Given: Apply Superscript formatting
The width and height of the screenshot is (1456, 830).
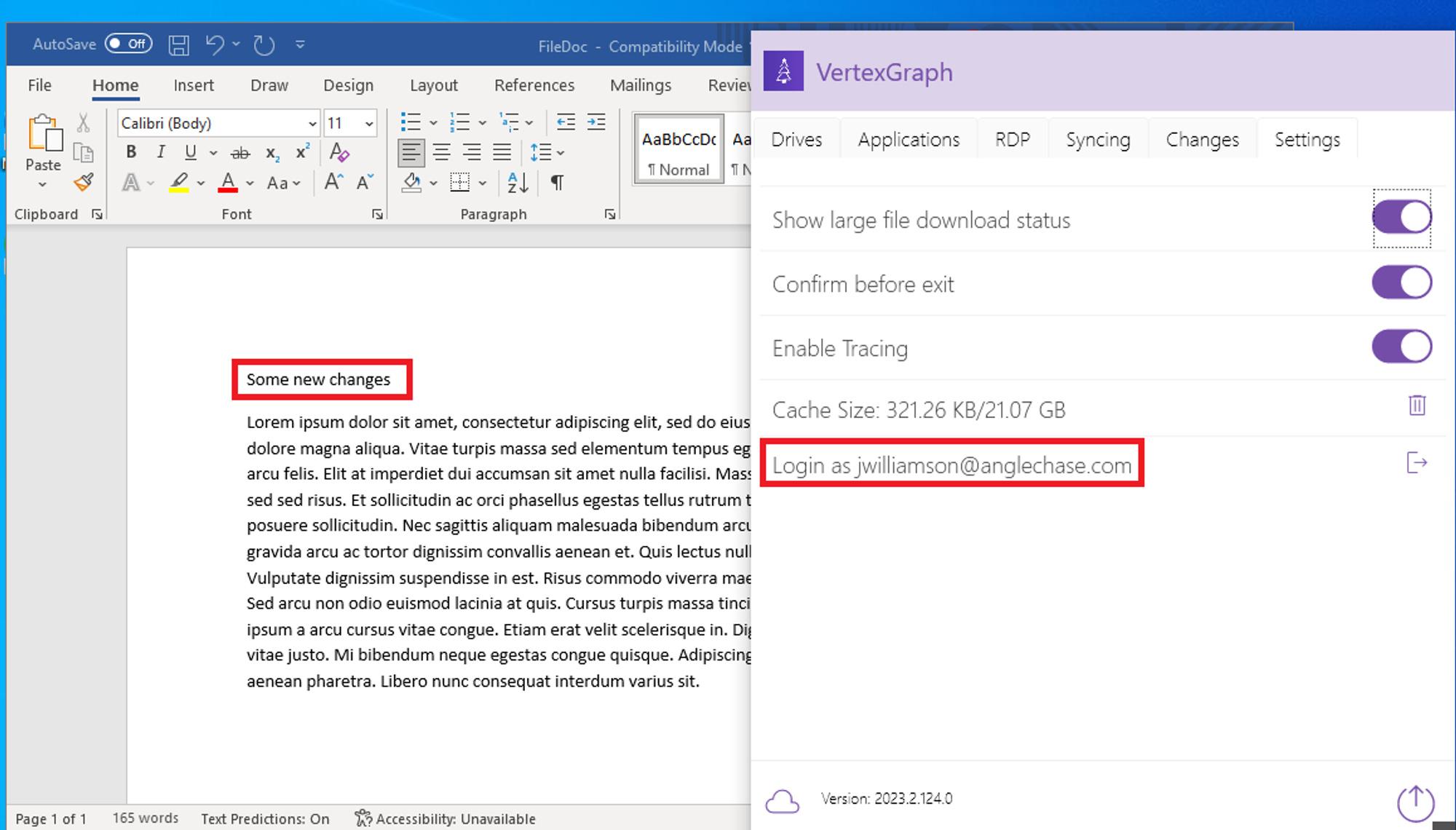Looking at the screenshot, I should [x=302, y=152].
